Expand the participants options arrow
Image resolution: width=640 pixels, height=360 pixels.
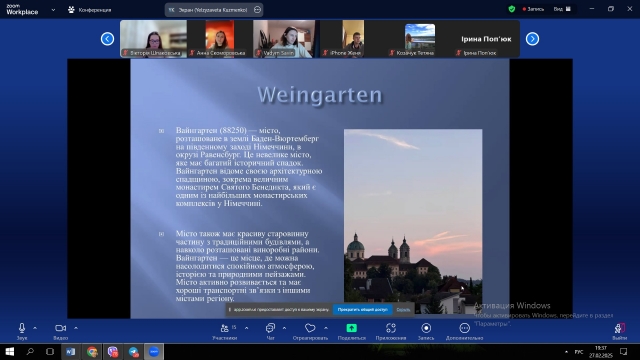247,328
